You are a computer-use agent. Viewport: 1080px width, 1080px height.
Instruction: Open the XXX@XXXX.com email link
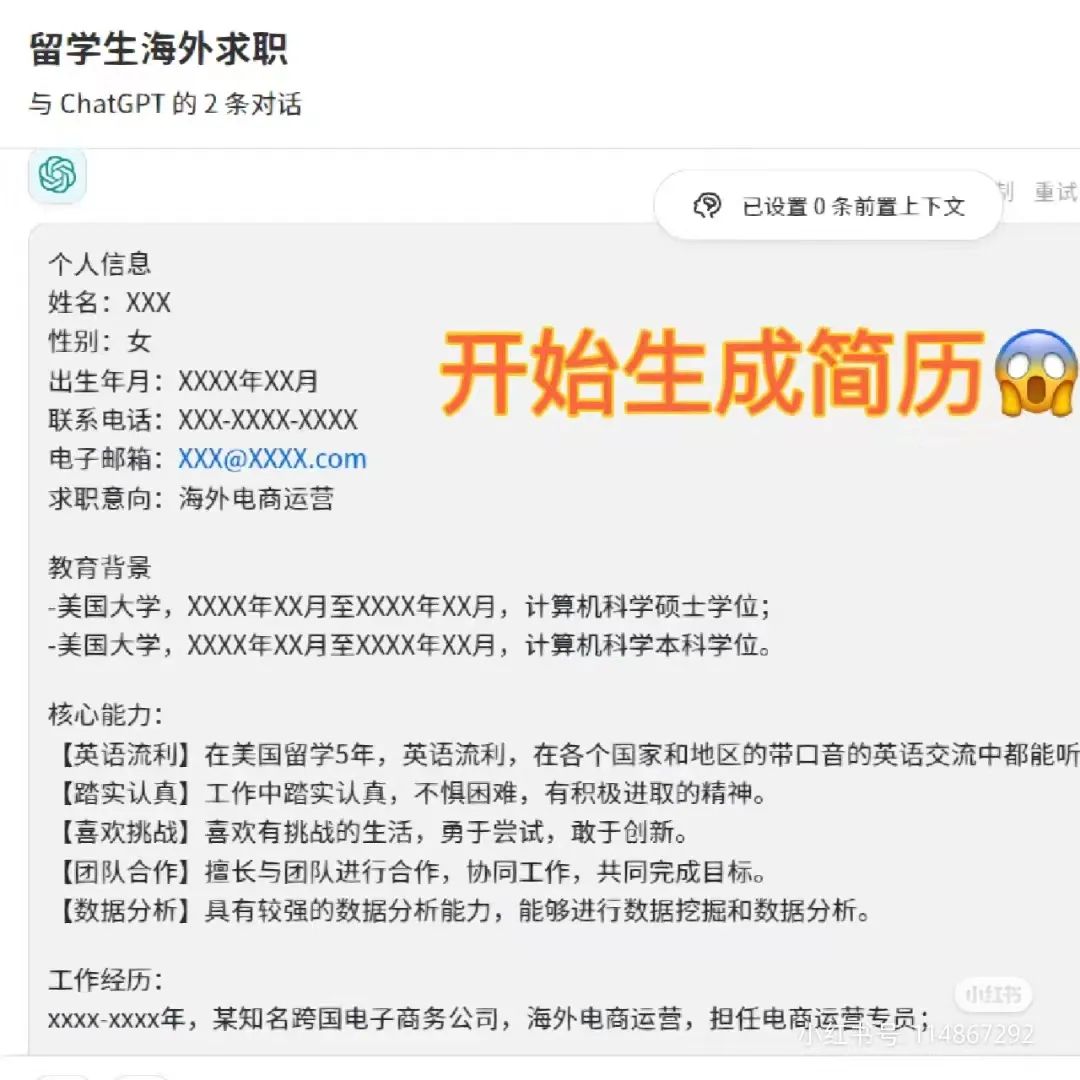272,459
